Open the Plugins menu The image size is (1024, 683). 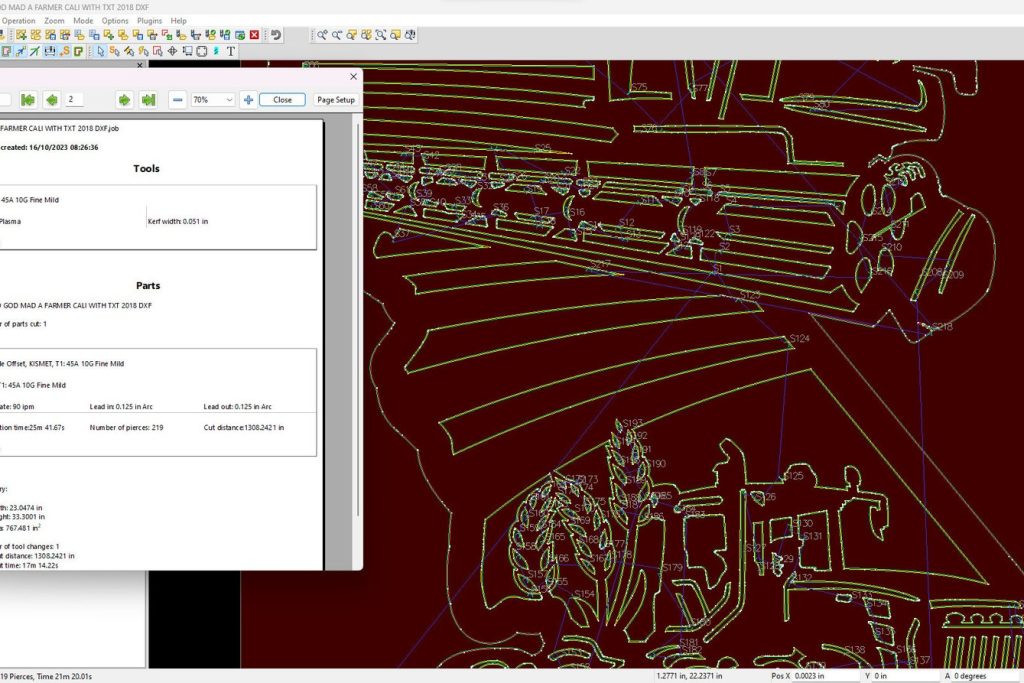pos(149,20)
